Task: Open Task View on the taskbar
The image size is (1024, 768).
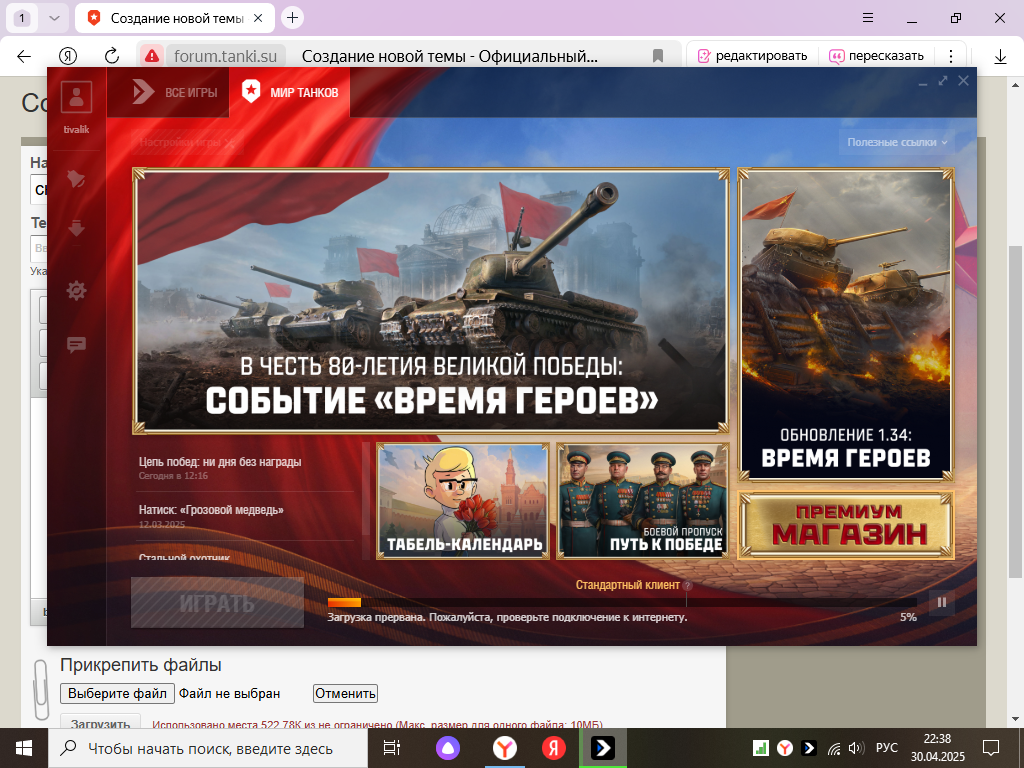Action: (392, 748)
